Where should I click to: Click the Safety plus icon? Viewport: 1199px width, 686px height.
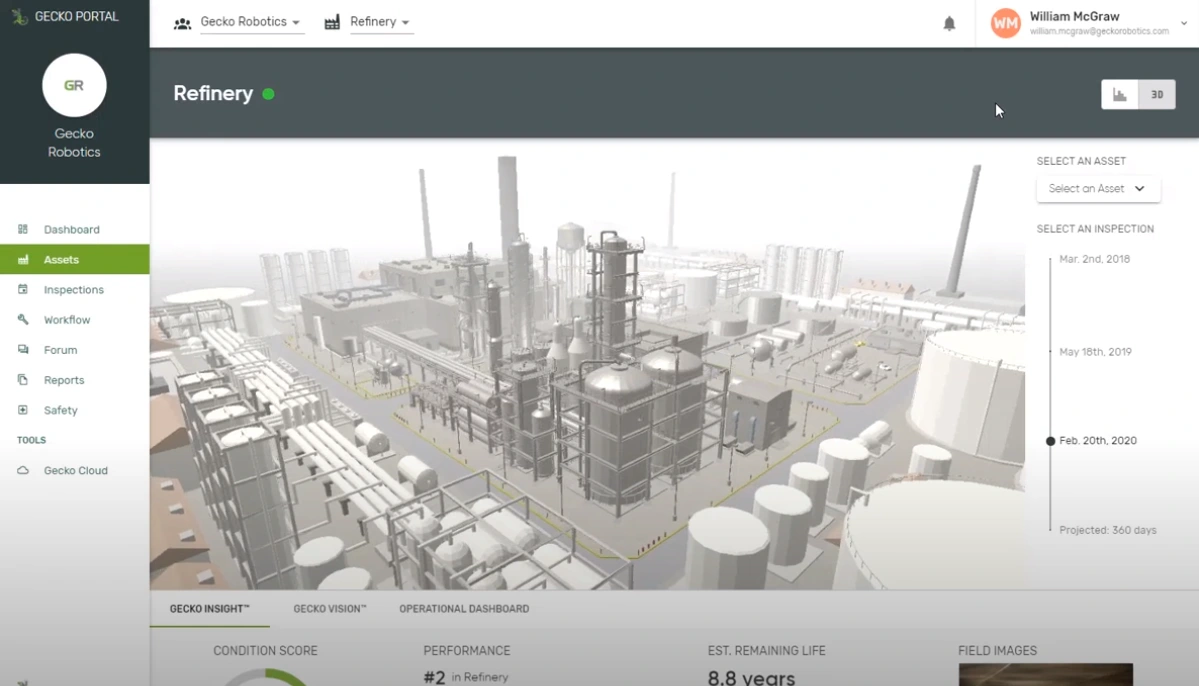(x=23, y=410)
